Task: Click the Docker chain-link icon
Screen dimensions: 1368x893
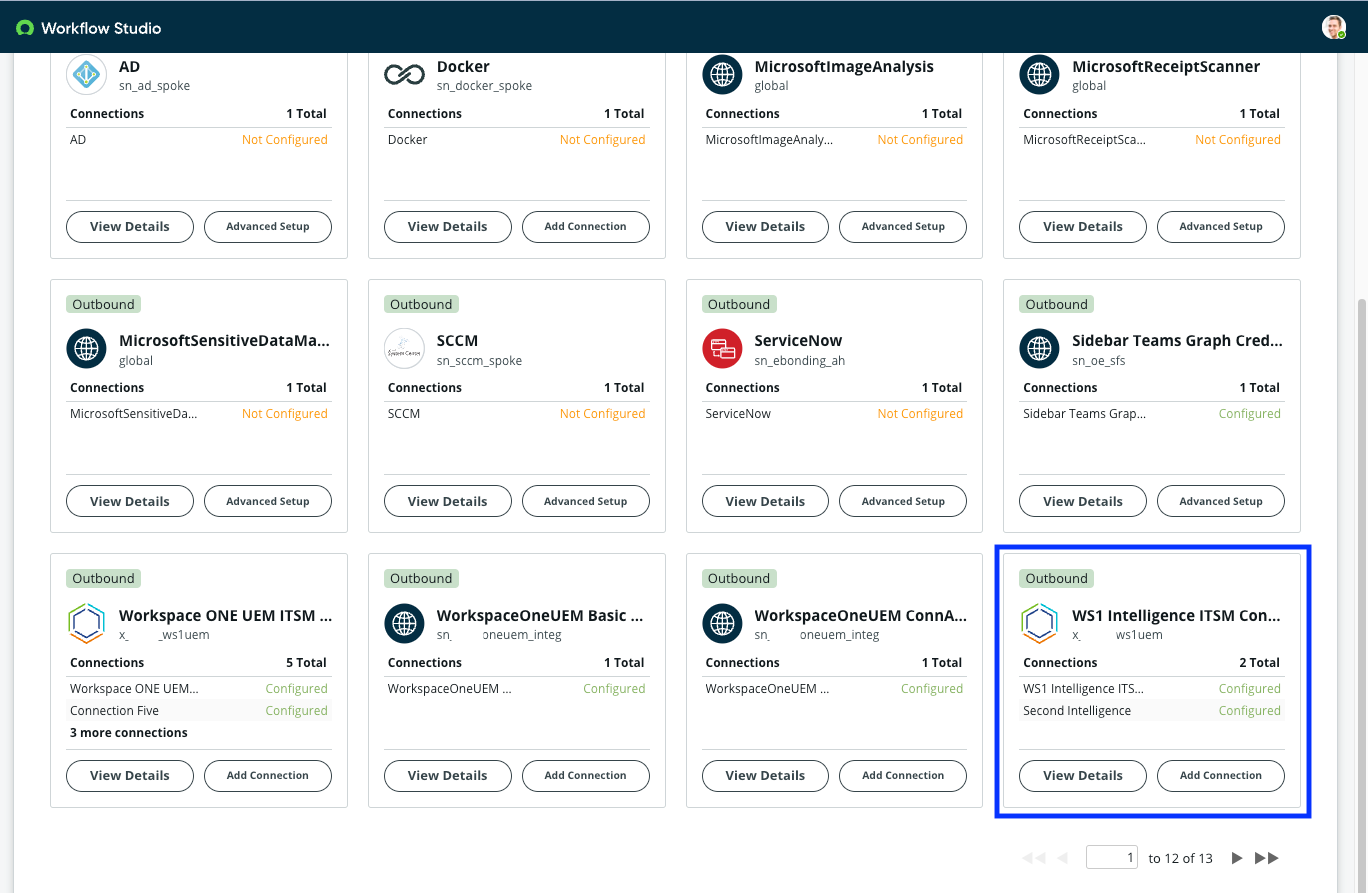Action: coord(404,75)
